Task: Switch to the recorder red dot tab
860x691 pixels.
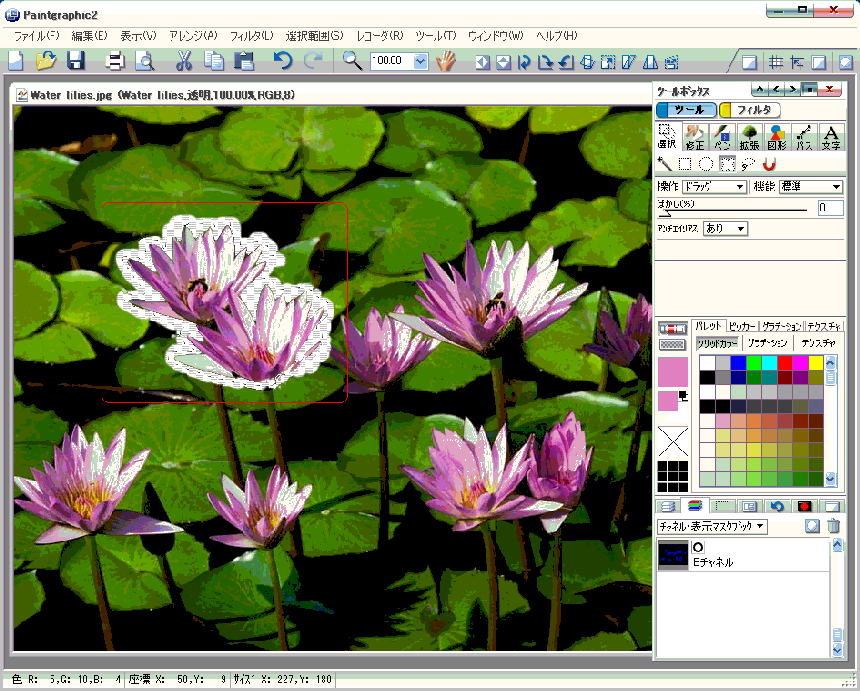Action: click(805, 506)
